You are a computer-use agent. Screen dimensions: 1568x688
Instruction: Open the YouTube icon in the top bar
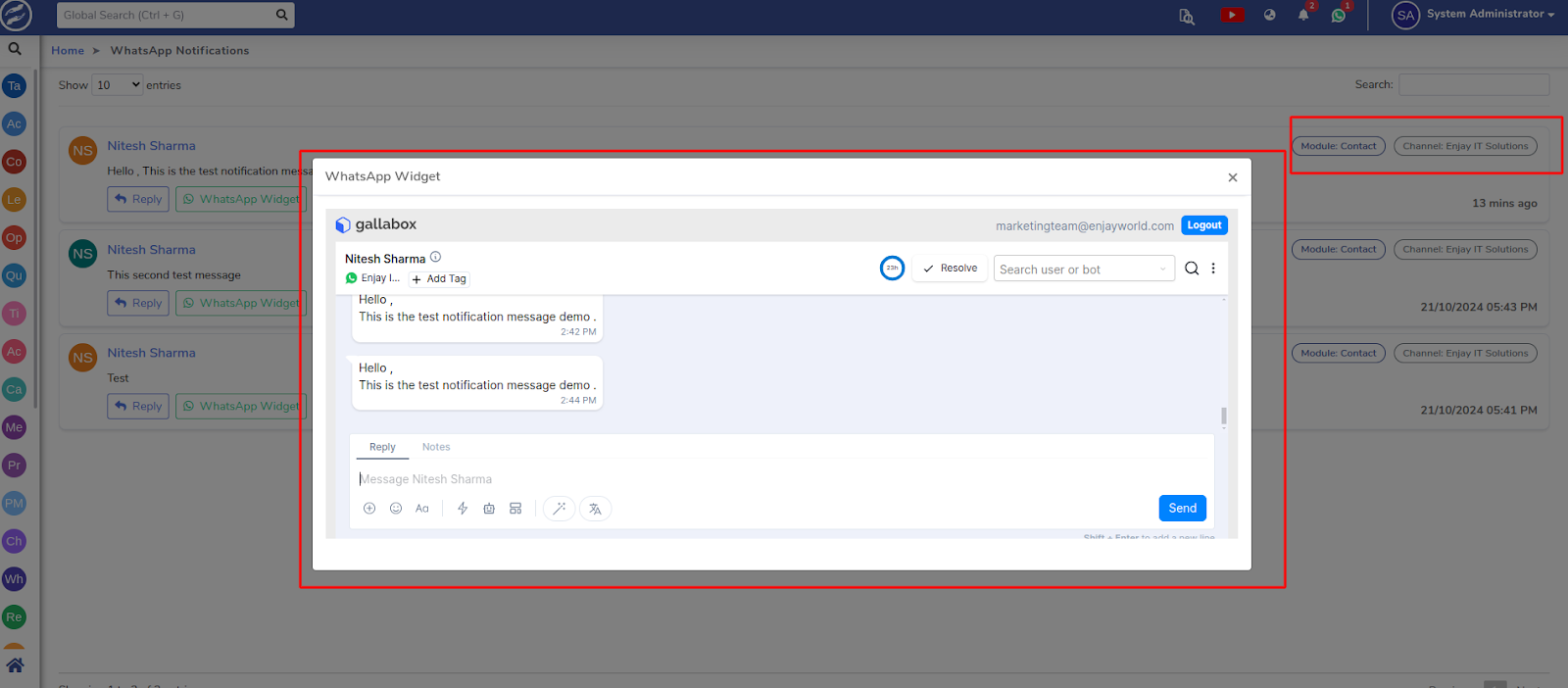1232,15
